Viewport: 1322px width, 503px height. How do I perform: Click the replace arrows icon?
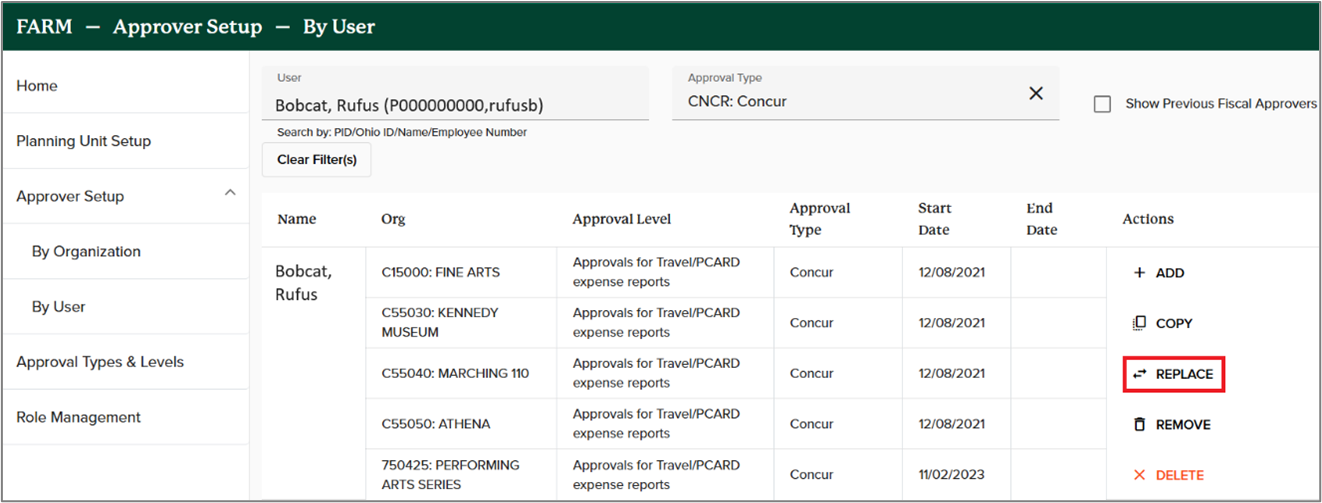coord(1139,374)
